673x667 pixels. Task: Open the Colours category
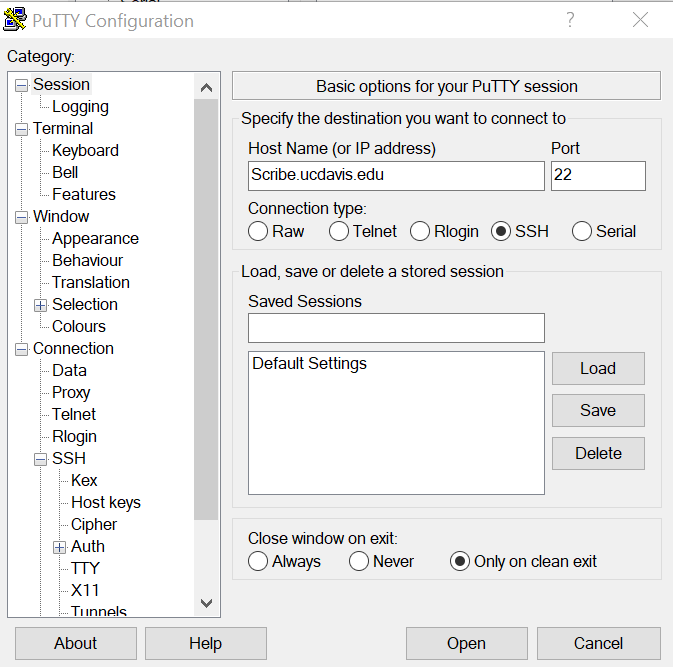click(79, 327)
